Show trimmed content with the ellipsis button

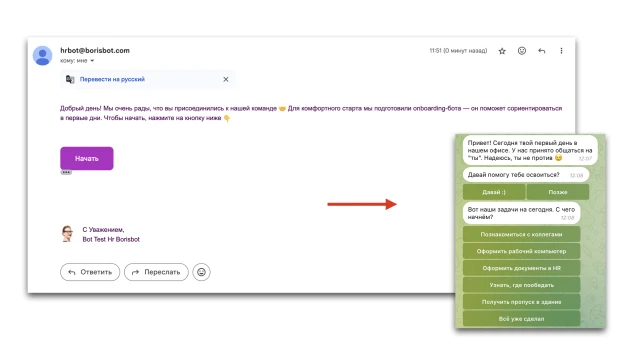tap(66, 173)
